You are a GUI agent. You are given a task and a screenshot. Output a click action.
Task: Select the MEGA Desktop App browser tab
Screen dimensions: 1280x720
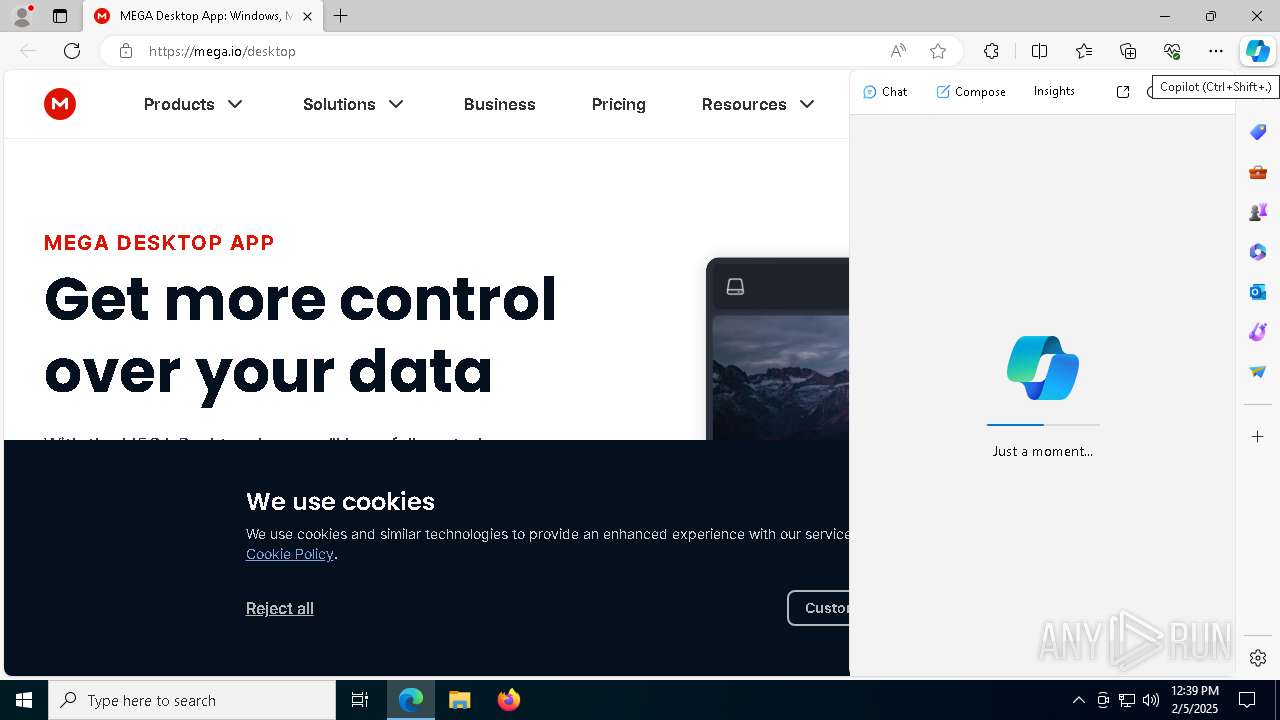[203, 16]
